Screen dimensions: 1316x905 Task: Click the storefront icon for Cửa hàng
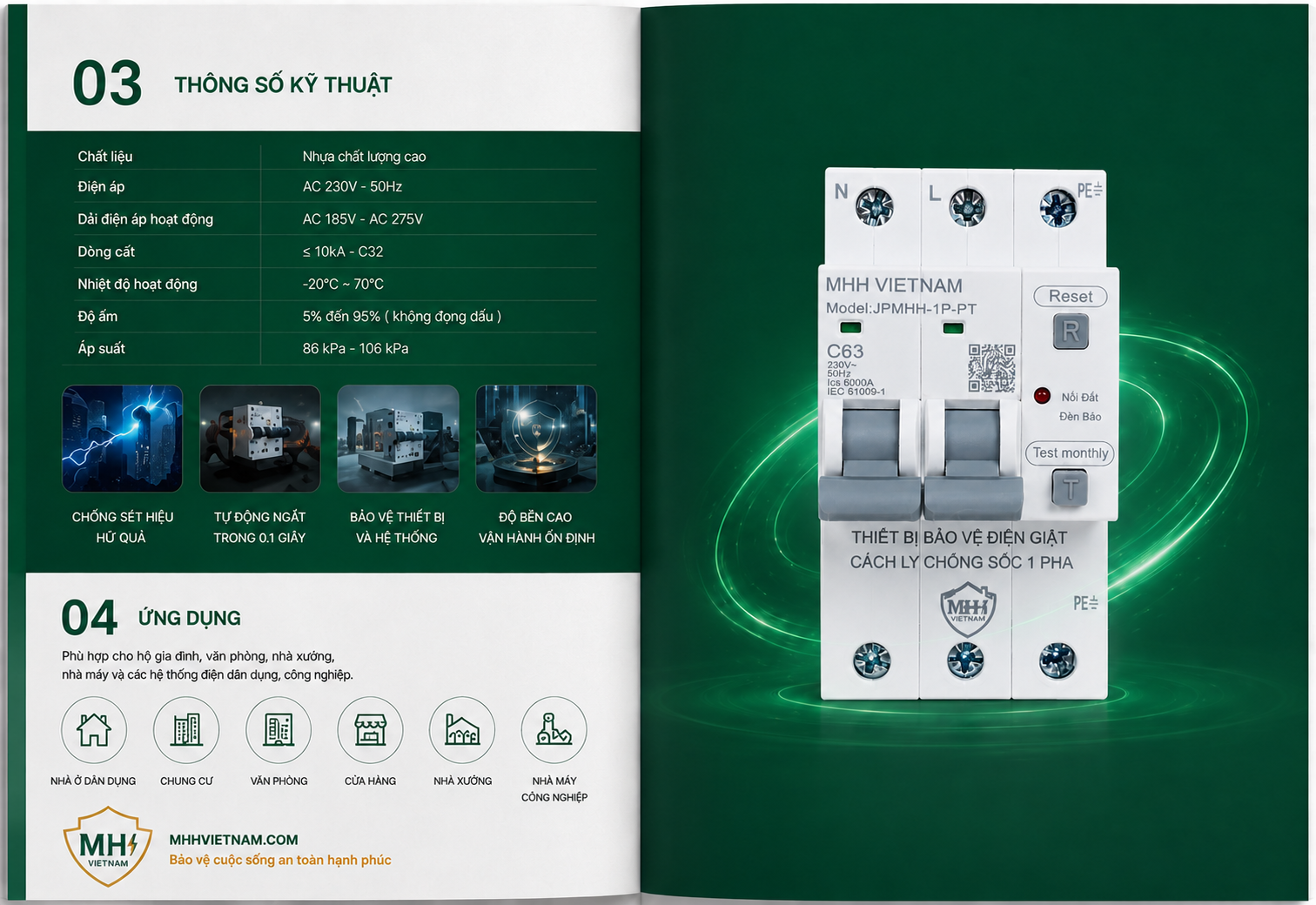[371, 729]
